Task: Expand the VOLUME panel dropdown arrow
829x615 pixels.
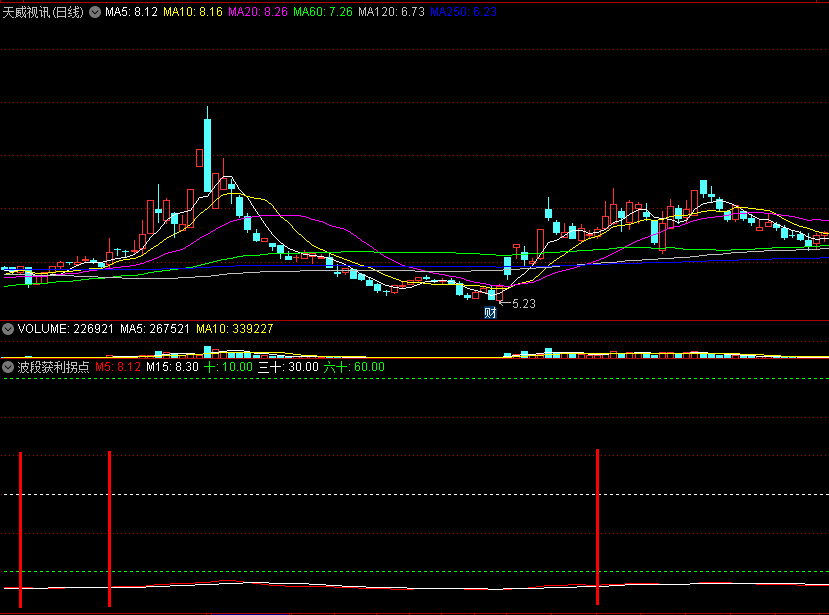Action: [8, 329]
